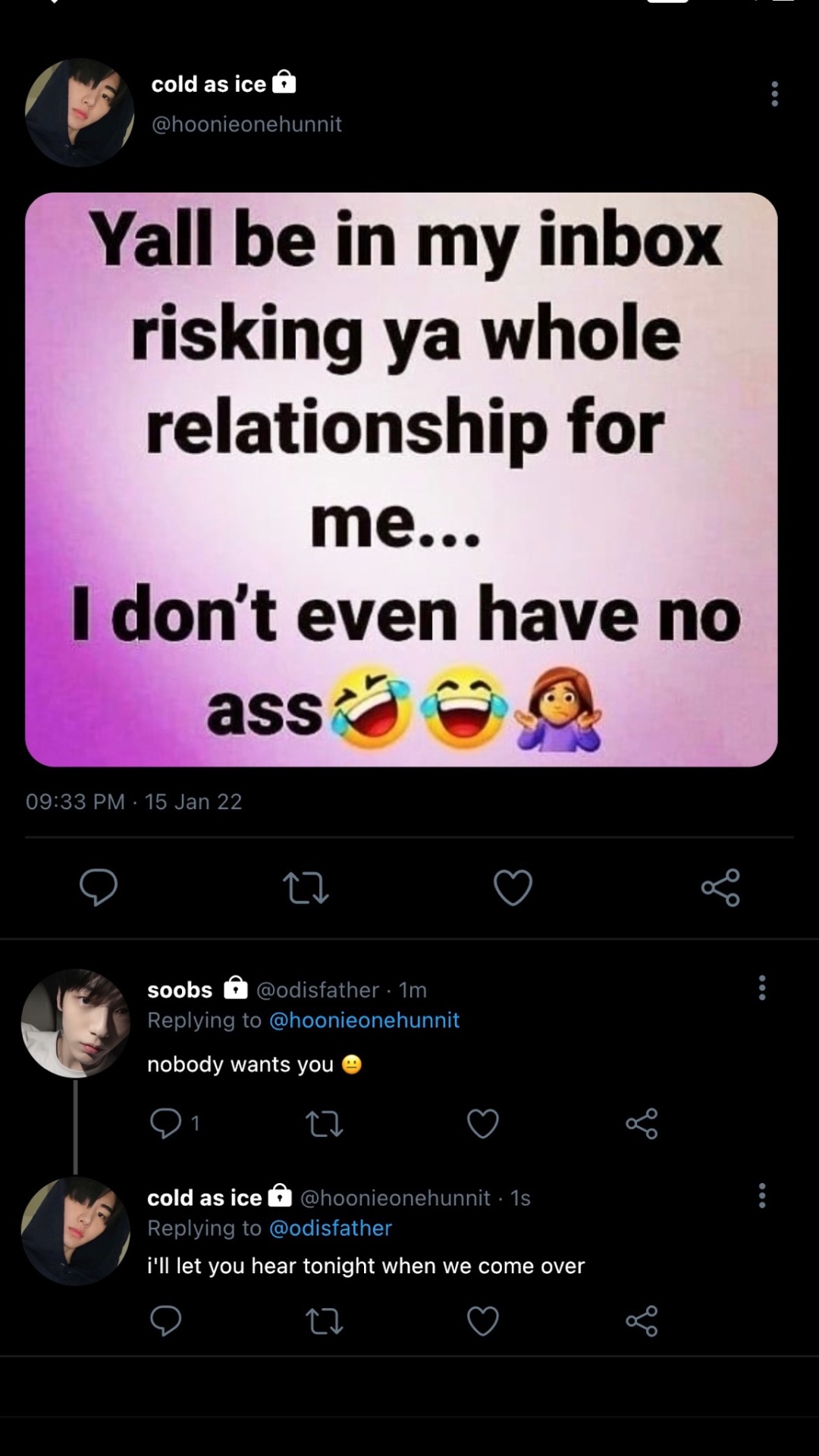Like the 'i'll let you hear tonight' reply

(x=482, y=1321)
